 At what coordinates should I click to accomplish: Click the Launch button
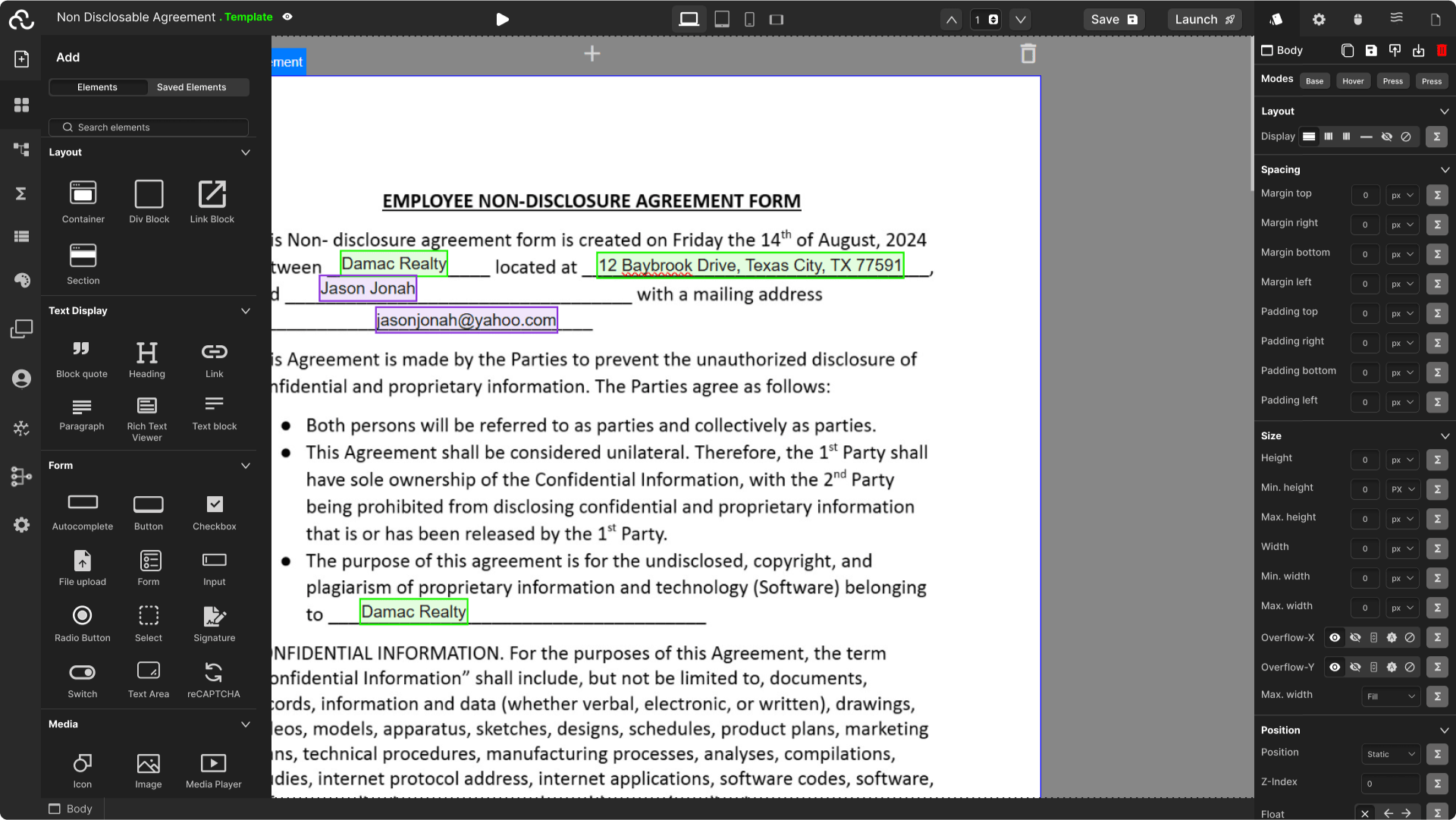[x=1204, y=20]
